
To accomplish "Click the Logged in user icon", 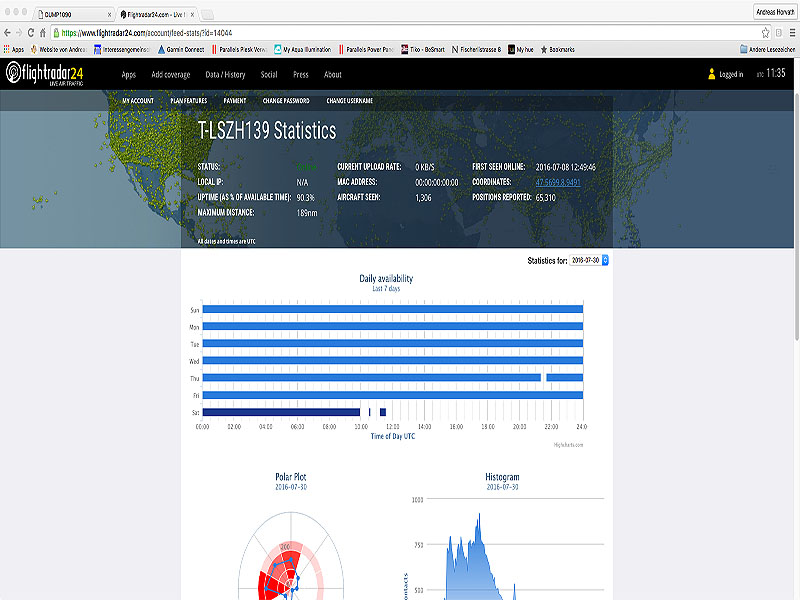I will 712,74.
